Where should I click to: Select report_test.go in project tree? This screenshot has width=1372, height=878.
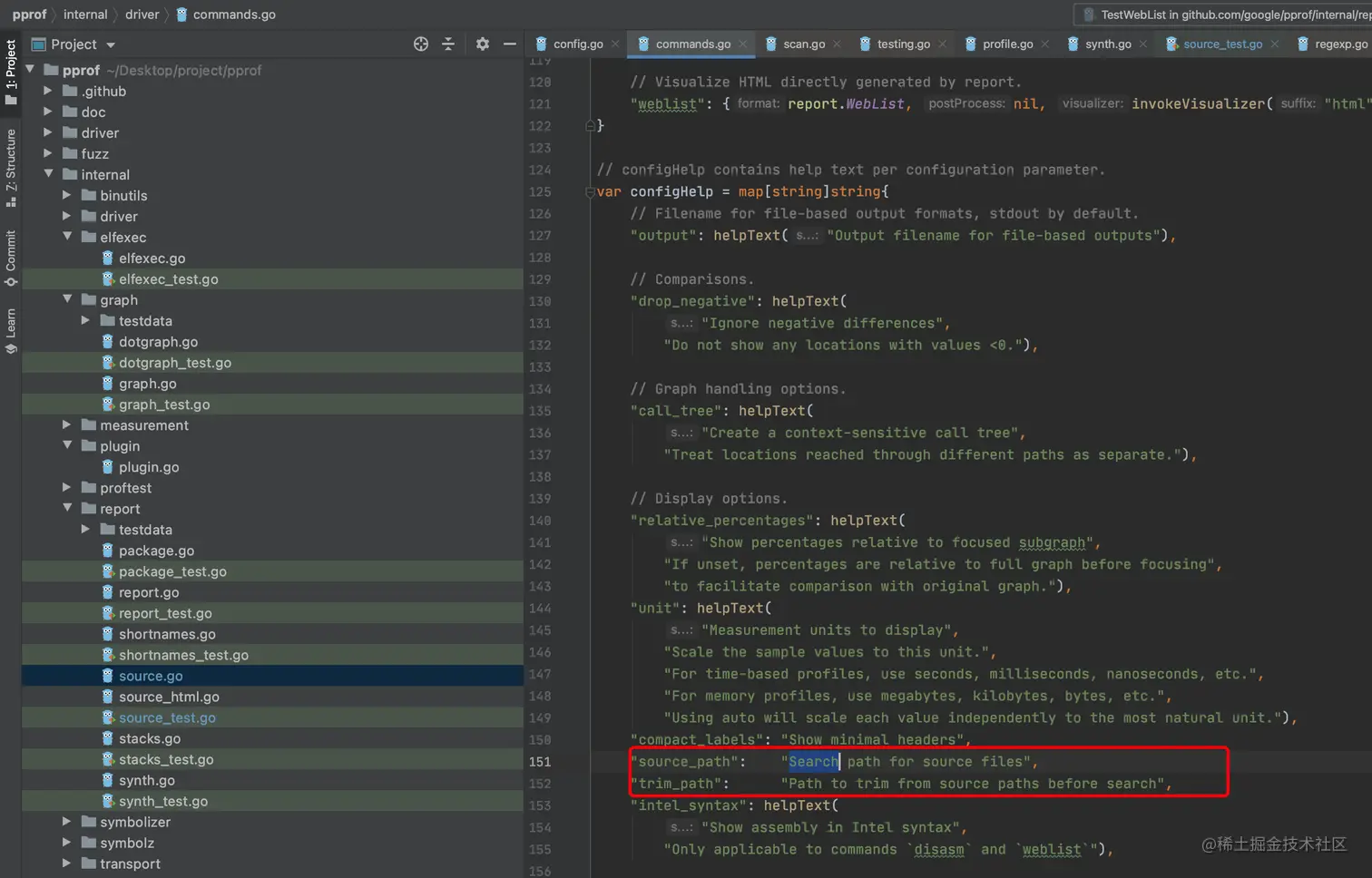165,613
